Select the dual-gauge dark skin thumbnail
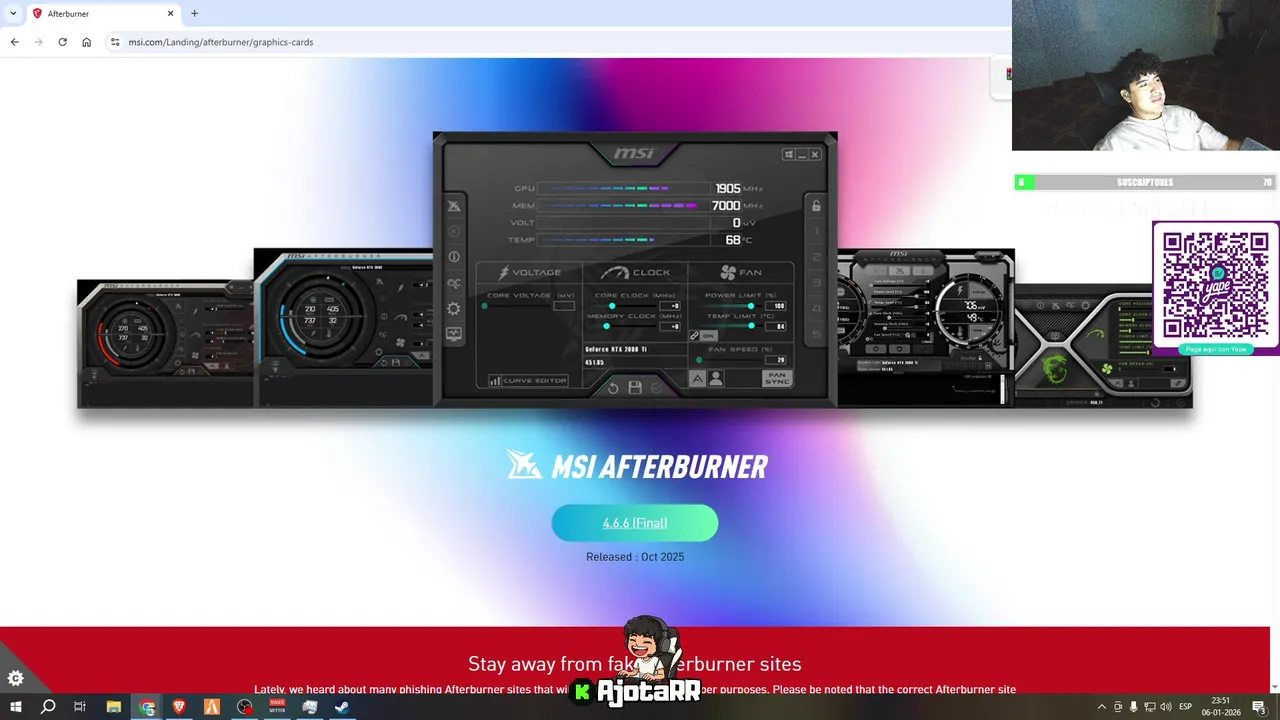The height and width of the screenshot is (720, 1280). point(926,328)
